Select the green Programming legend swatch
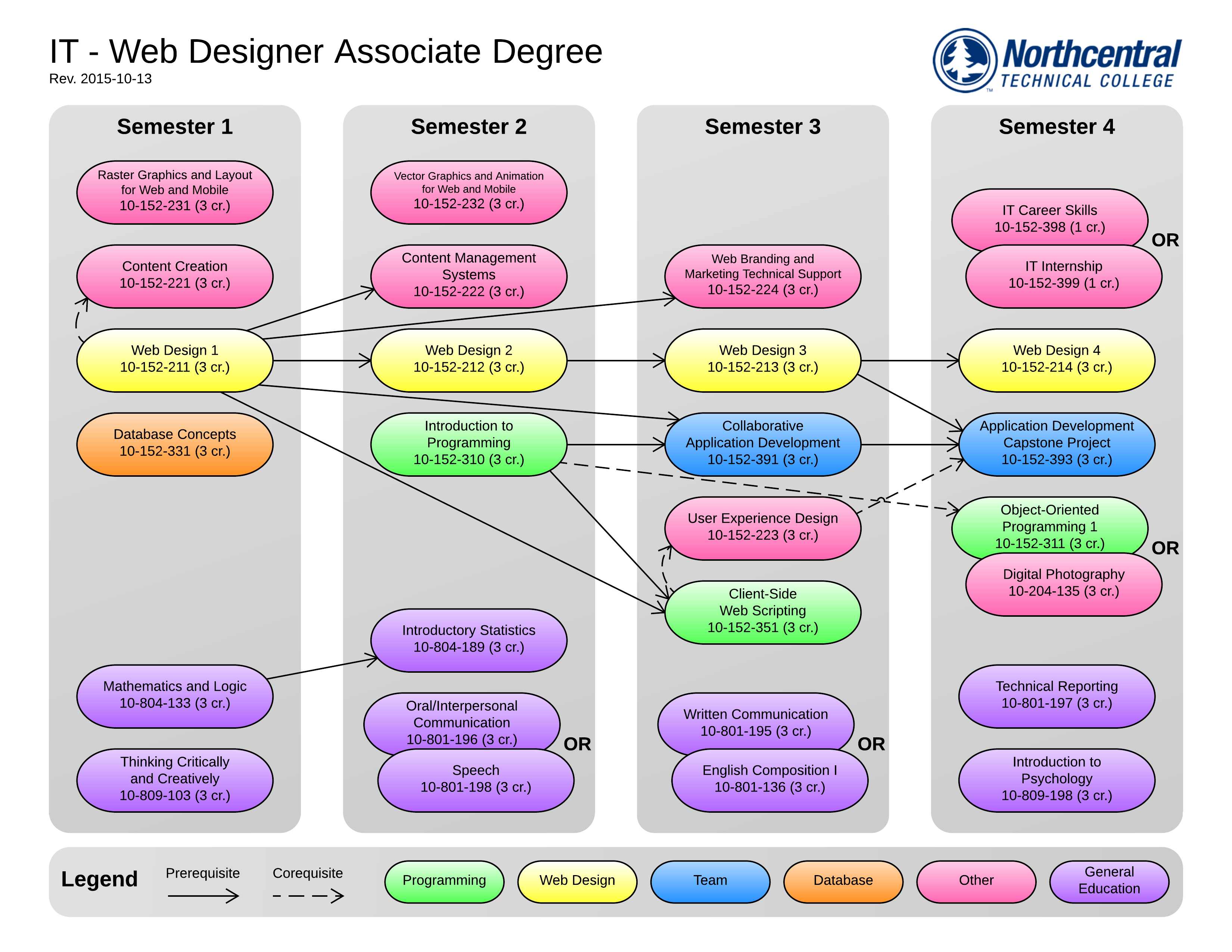 (x=444, y=881)
